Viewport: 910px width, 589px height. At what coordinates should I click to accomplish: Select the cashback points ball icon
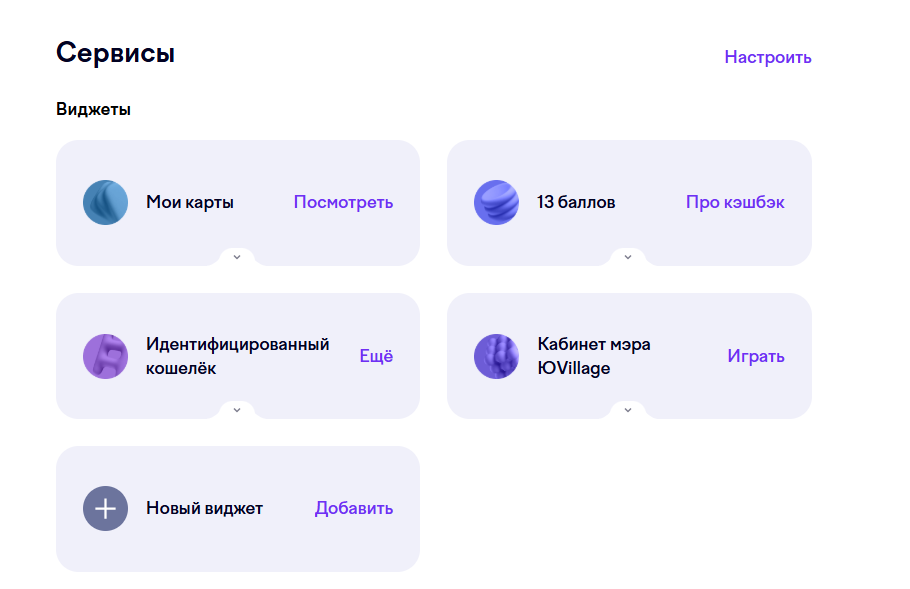click(x=496, y=202)
